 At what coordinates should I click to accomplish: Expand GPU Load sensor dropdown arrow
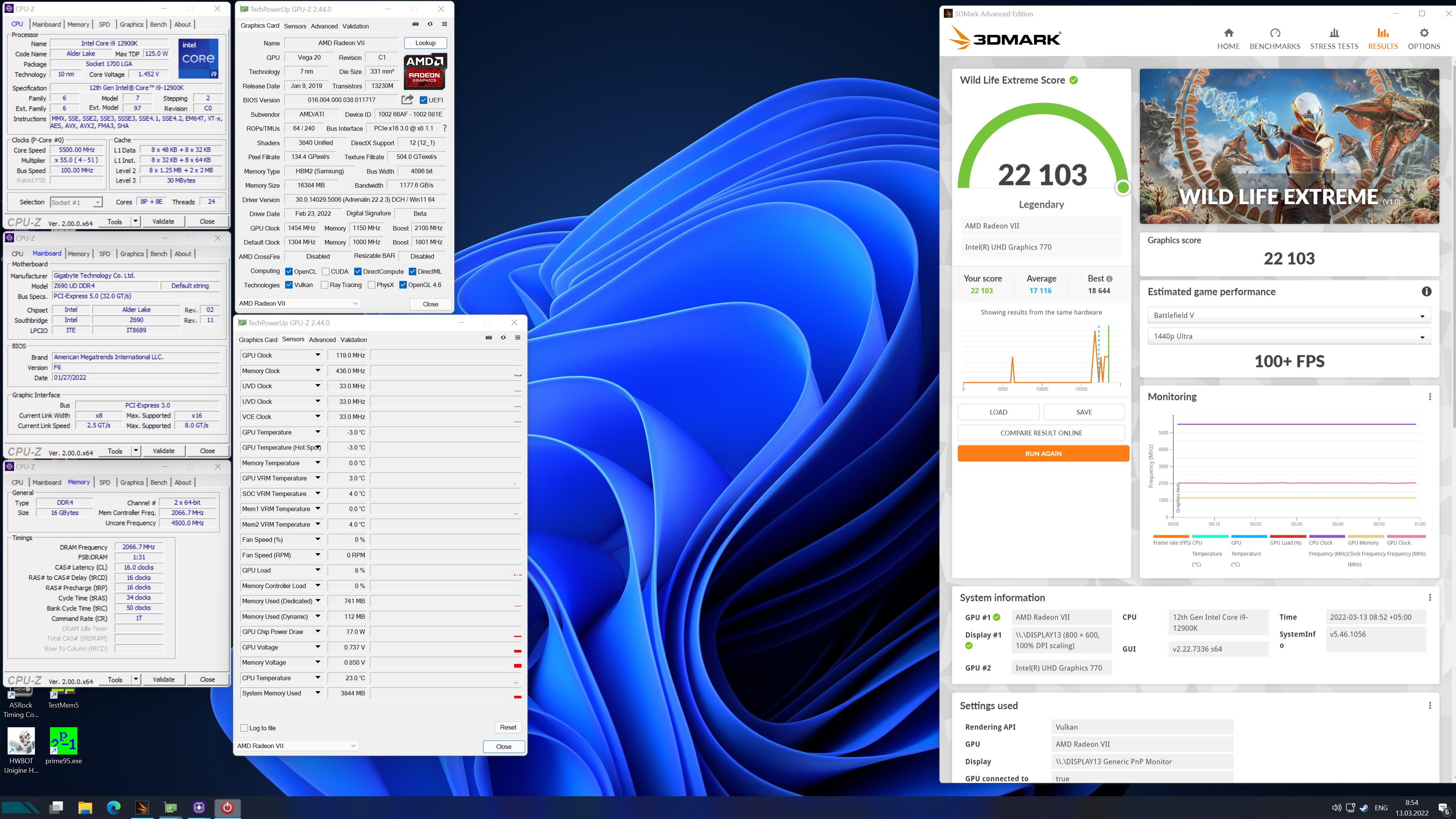318,570
